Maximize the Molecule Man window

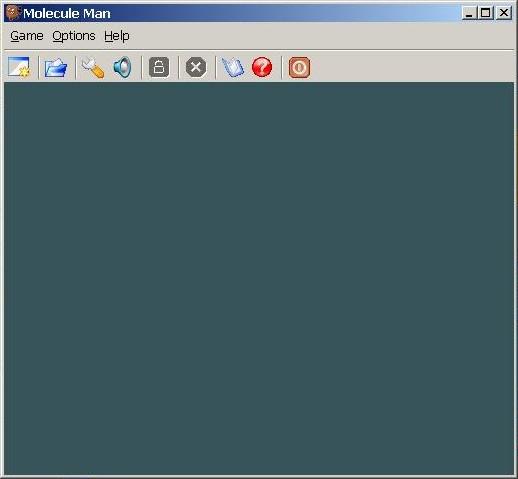click(486, 13)
